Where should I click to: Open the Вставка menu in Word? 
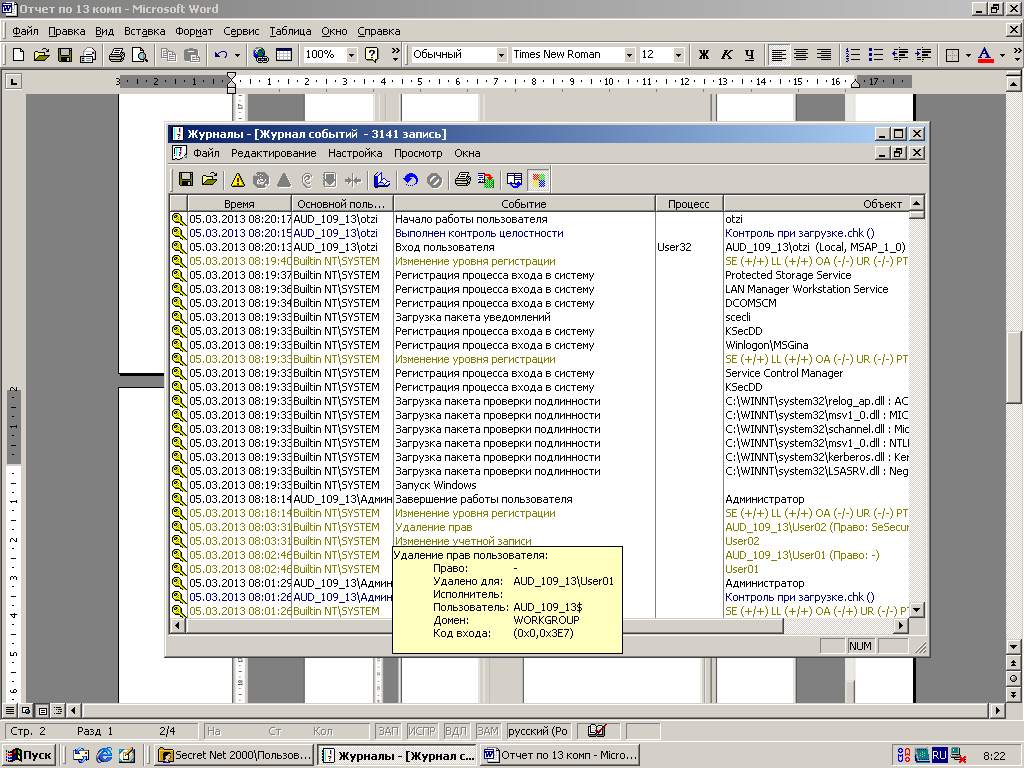click(x=144, y=31)
